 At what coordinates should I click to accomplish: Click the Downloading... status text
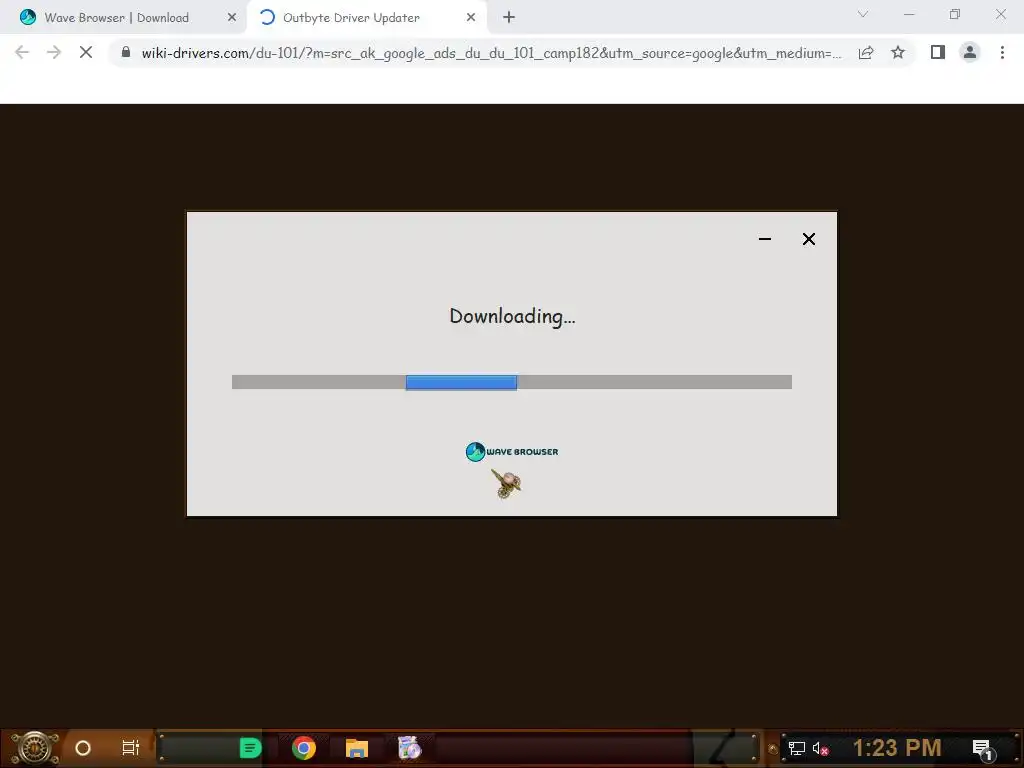[x=512, y=316]
